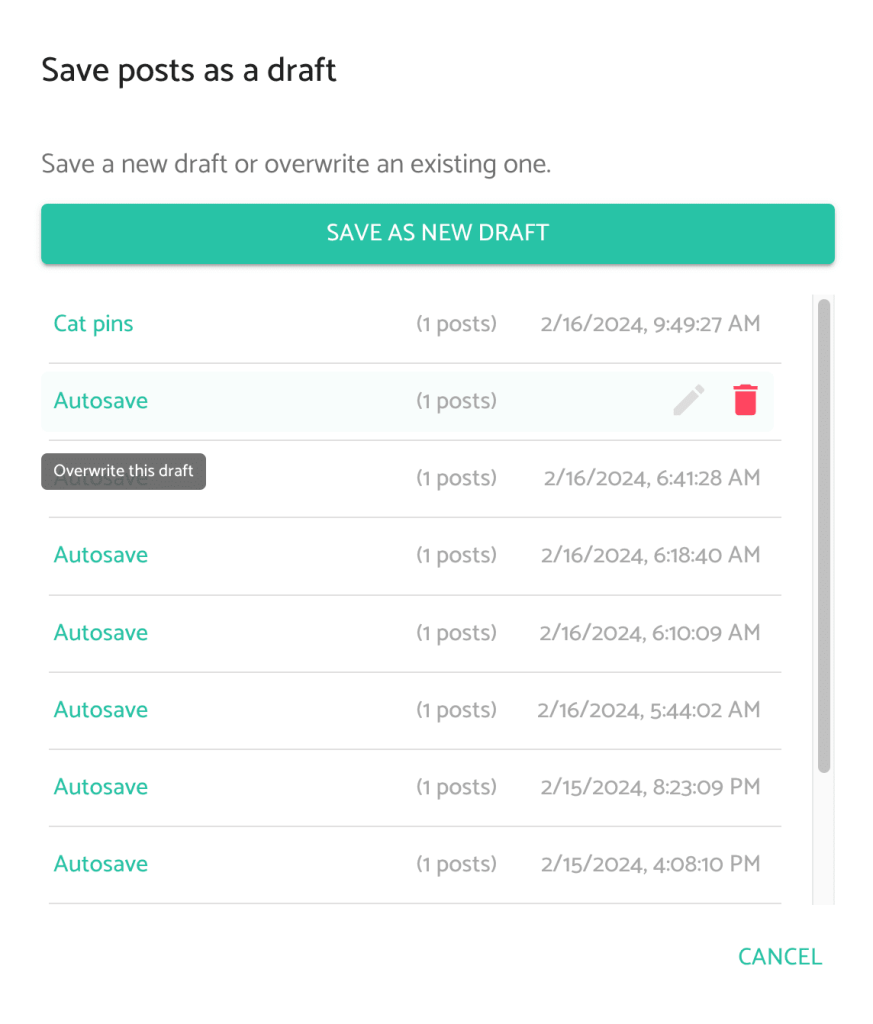The width and height of the screenshot is (873, 1024).
Task: Click the Overwrite this draft tooltip
Action: 123,471
